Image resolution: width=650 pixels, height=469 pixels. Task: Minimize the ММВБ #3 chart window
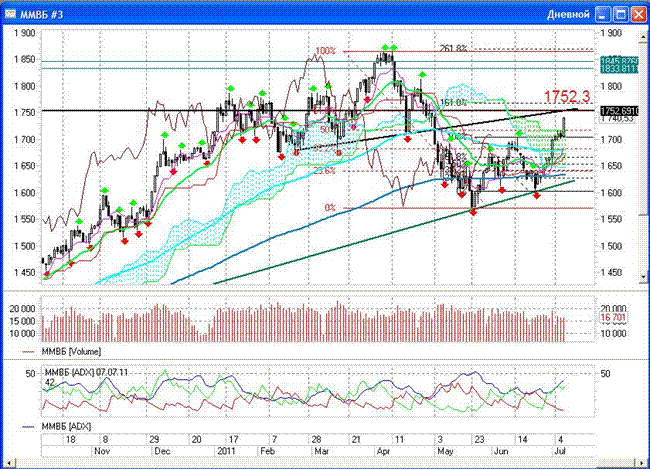pos(603,15)
